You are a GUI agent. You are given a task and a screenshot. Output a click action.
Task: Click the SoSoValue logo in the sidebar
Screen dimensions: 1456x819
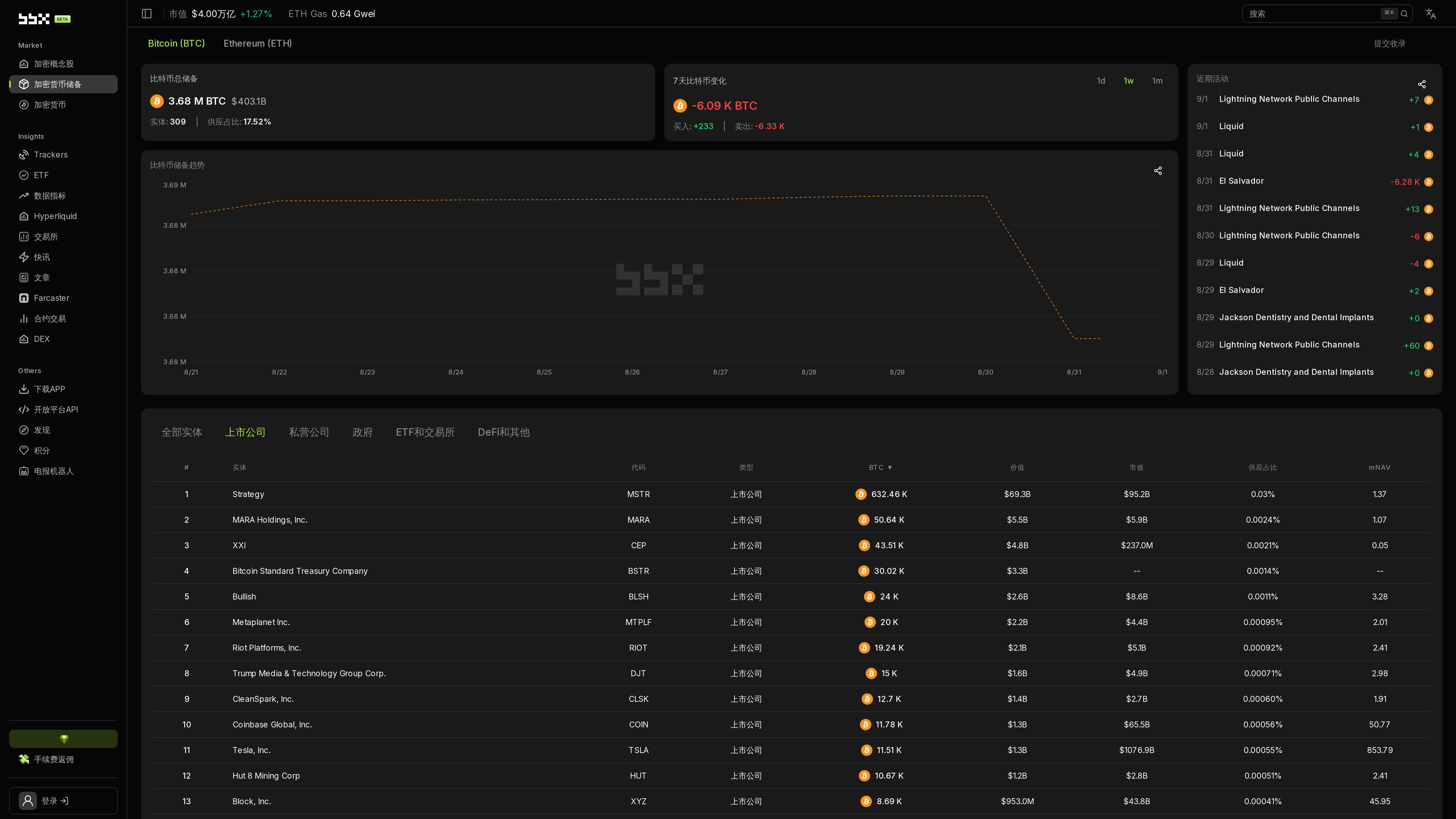[x=34, y=19]
